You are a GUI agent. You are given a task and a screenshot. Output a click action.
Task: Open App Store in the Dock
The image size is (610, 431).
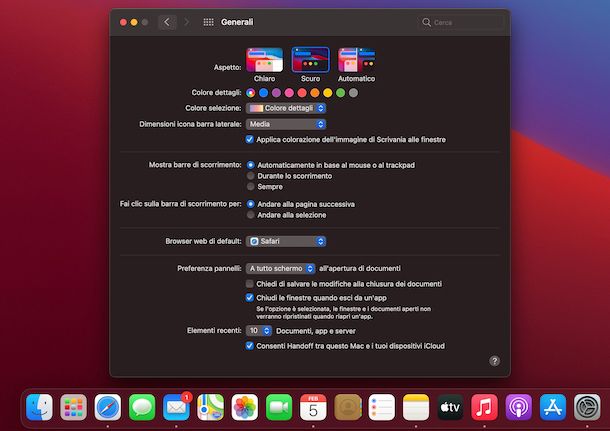click(x=553, y=407)
